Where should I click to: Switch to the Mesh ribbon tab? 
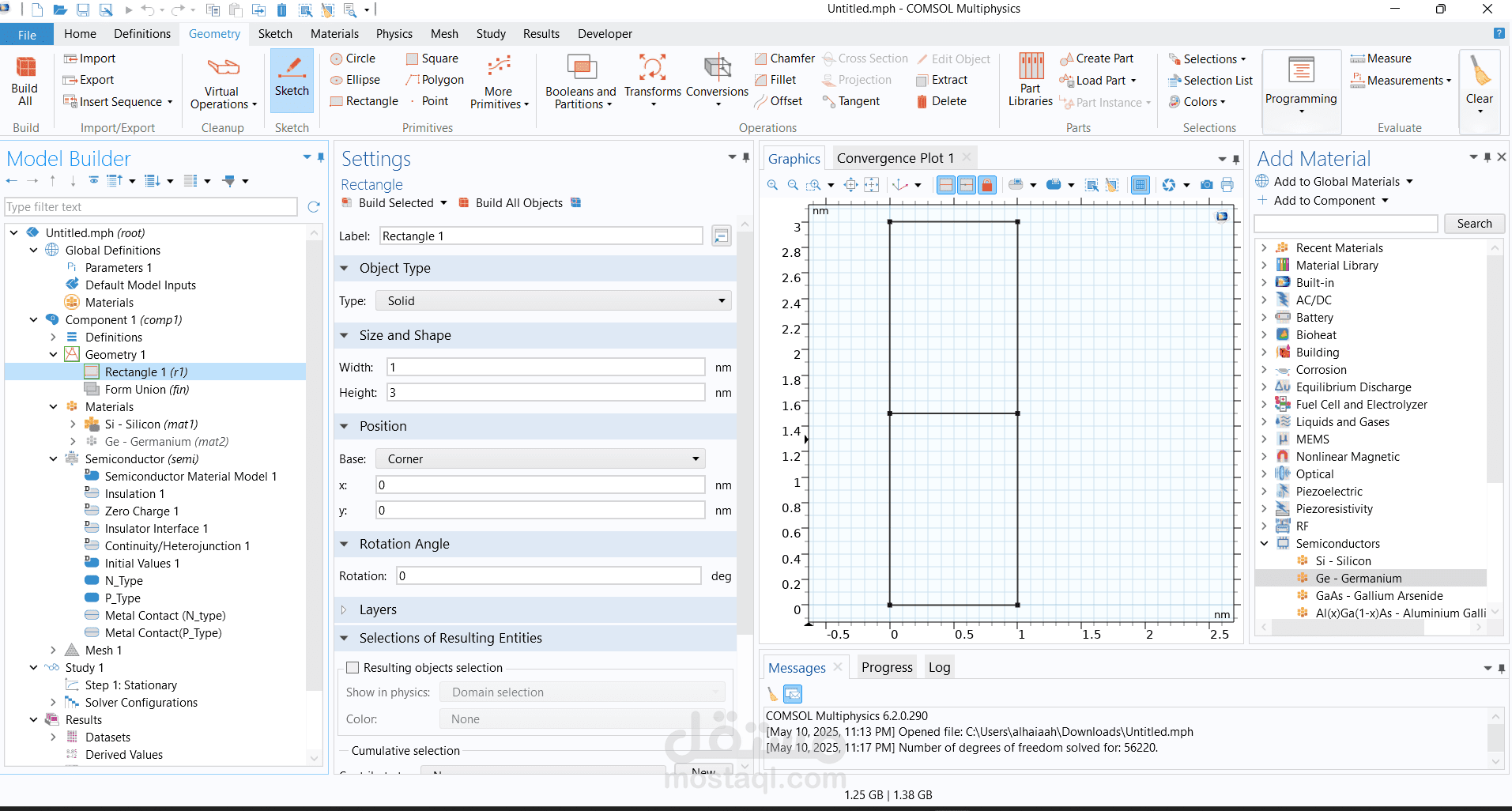click(x=444, y=34)
